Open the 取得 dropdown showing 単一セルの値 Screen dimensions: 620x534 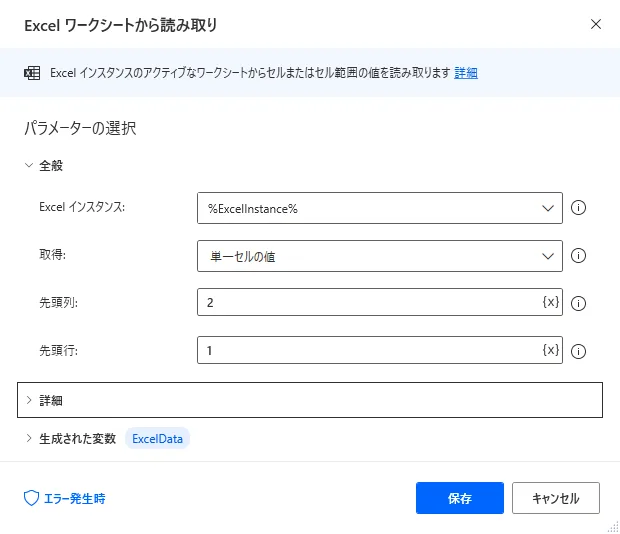[x=380, y=256]
